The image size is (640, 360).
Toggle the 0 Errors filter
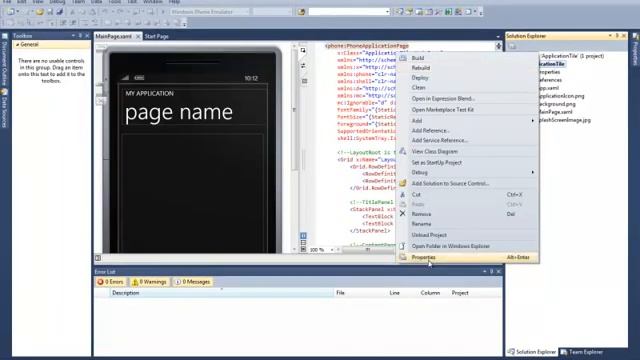click(110, 282)
